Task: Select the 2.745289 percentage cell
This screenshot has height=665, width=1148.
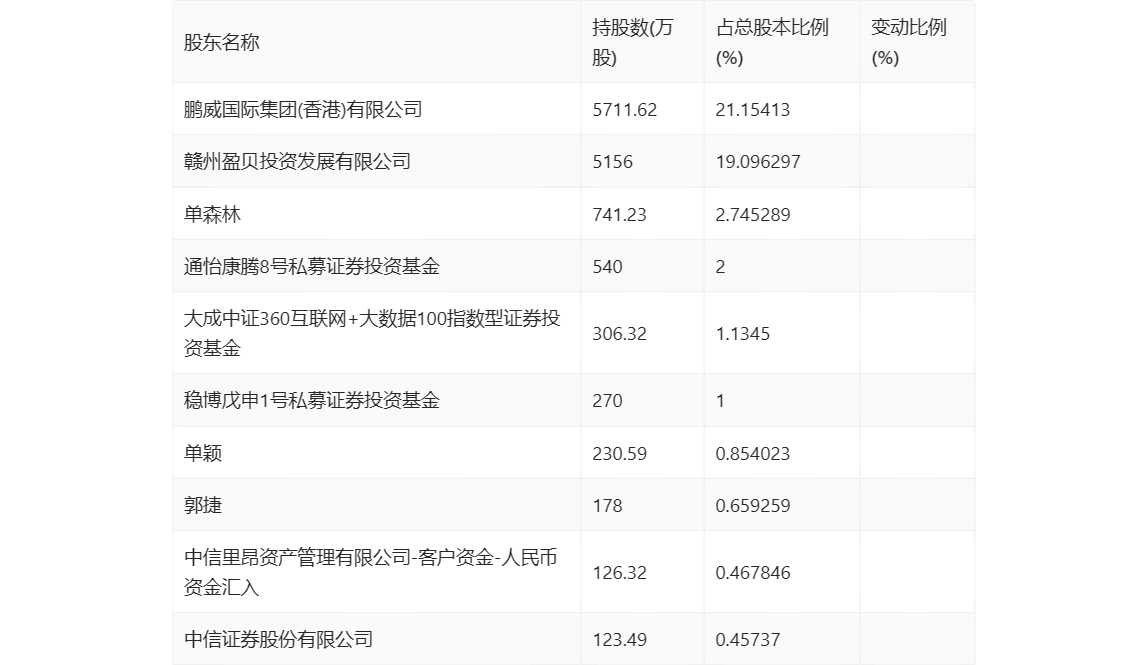Action: pos(753,215)
